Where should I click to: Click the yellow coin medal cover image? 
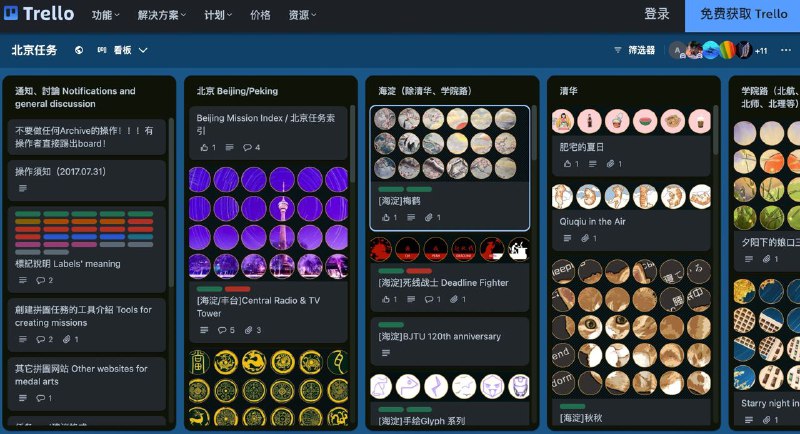[x=268, y=388]
